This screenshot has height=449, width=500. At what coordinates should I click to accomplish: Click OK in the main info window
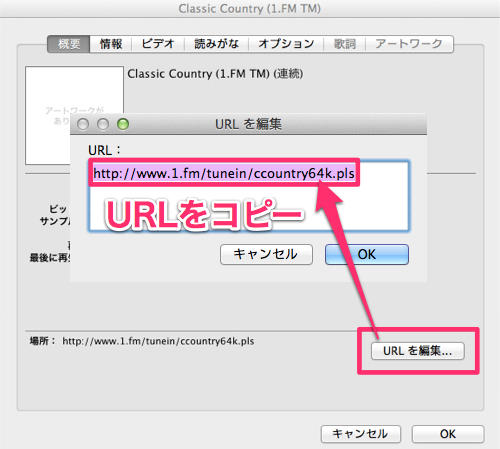click(x=448, y=434)
